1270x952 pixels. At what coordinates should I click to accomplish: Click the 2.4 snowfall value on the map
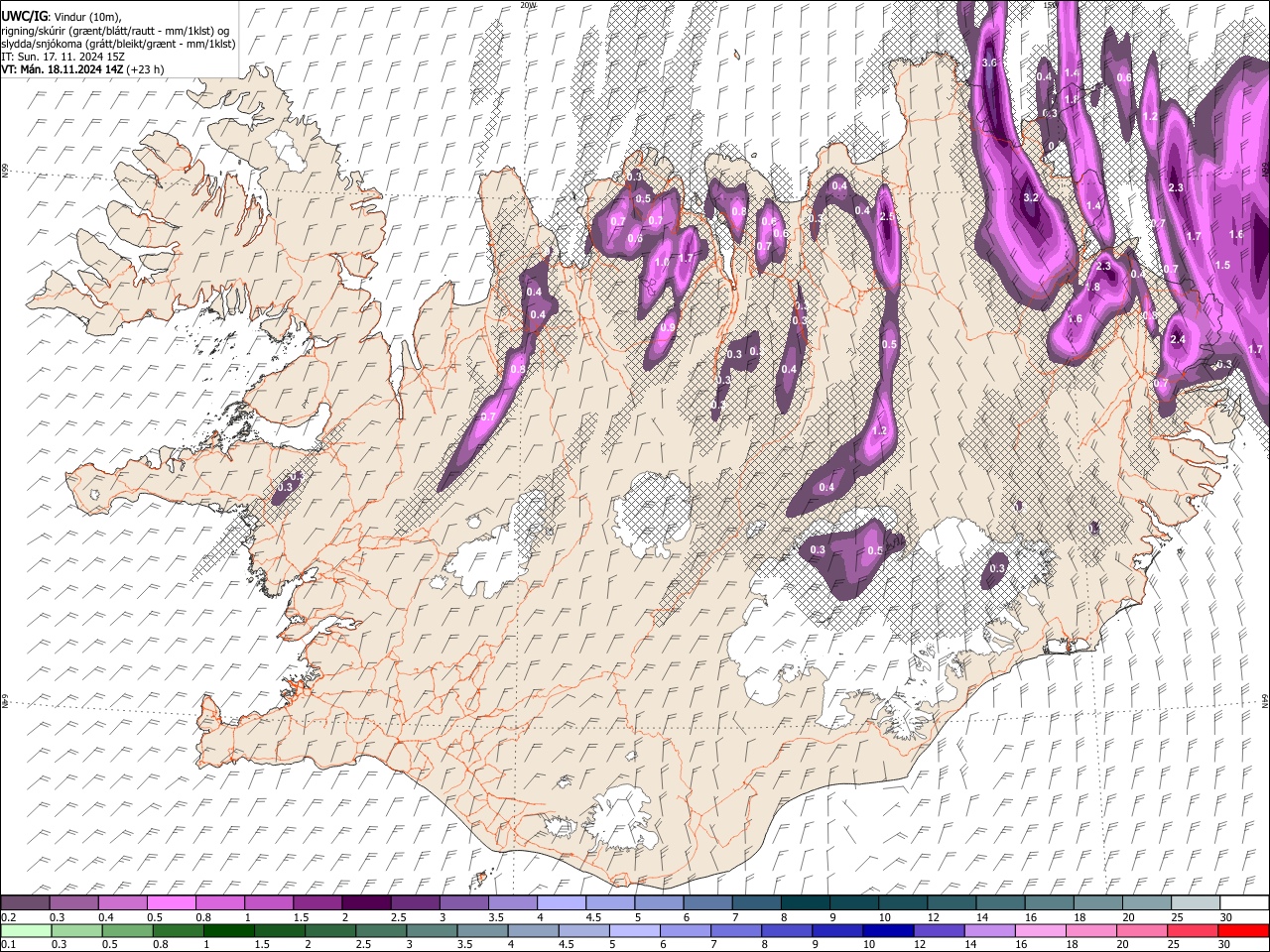(x=1178, y=339)
